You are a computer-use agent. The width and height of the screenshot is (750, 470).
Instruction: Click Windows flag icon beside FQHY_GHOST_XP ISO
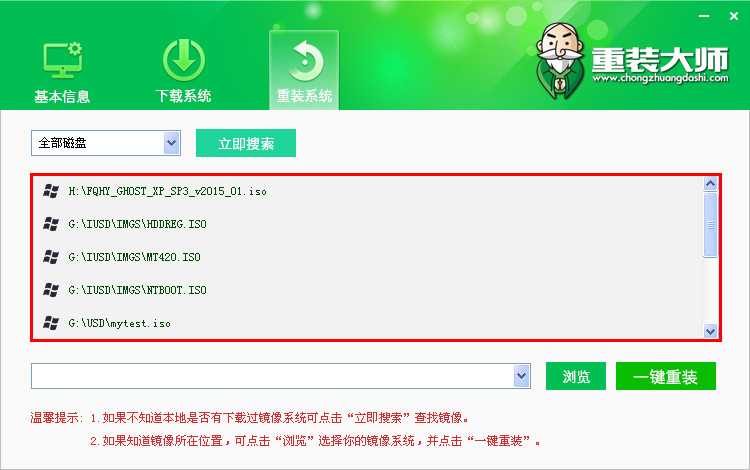pyautogui.click(x=51, y=191)
